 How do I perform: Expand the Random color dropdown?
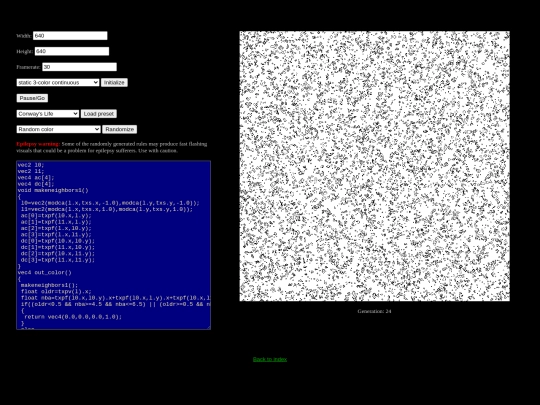[x=59, y=129]
